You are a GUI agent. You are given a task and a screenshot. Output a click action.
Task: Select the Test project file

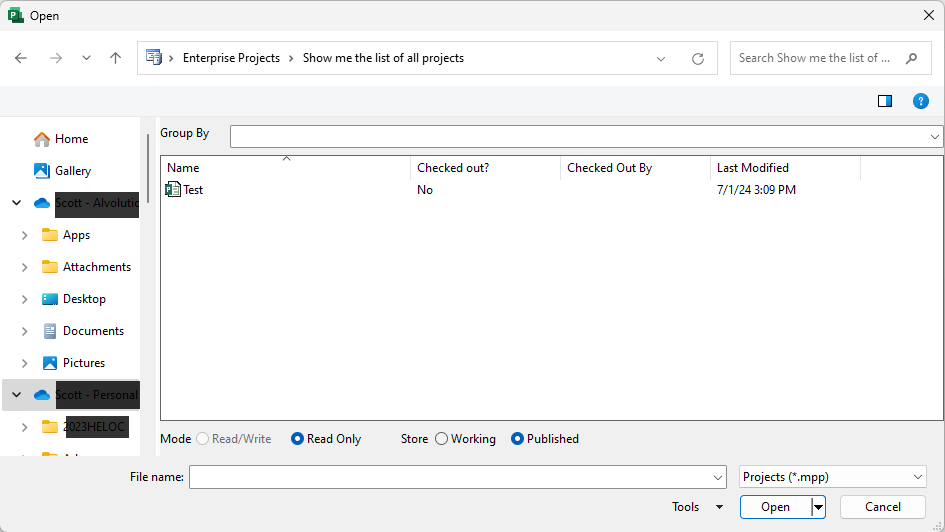click(x=193, y=190)
